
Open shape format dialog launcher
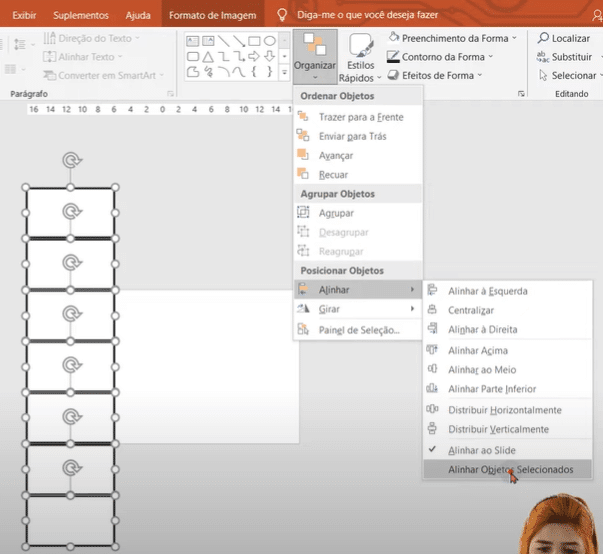pyautogui.click(x=521, y=94)
